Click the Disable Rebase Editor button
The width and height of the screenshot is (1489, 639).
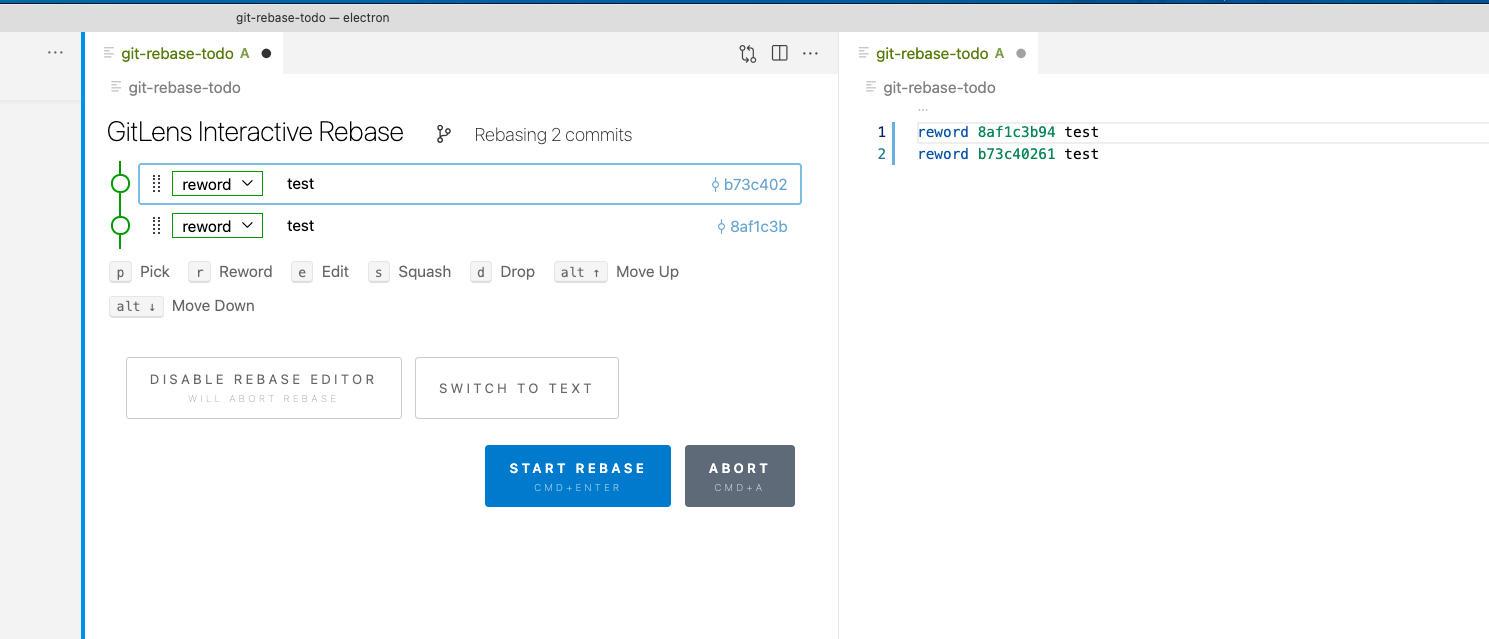[263, 388]
